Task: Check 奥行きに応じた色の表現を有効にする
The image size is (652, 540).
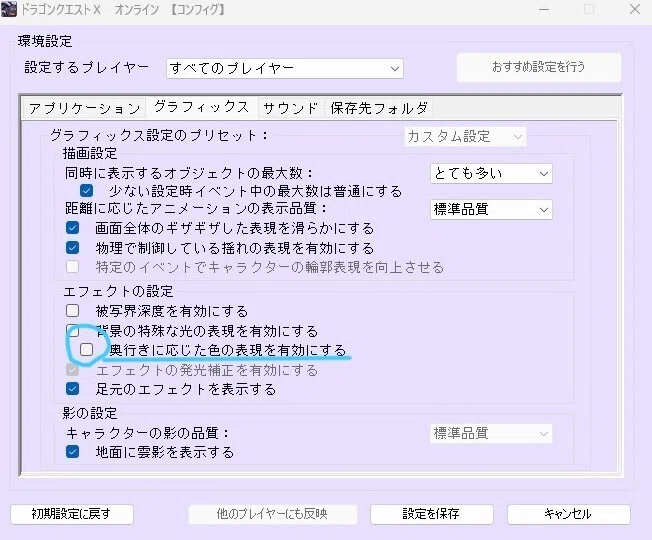Action: coord(86,350)
